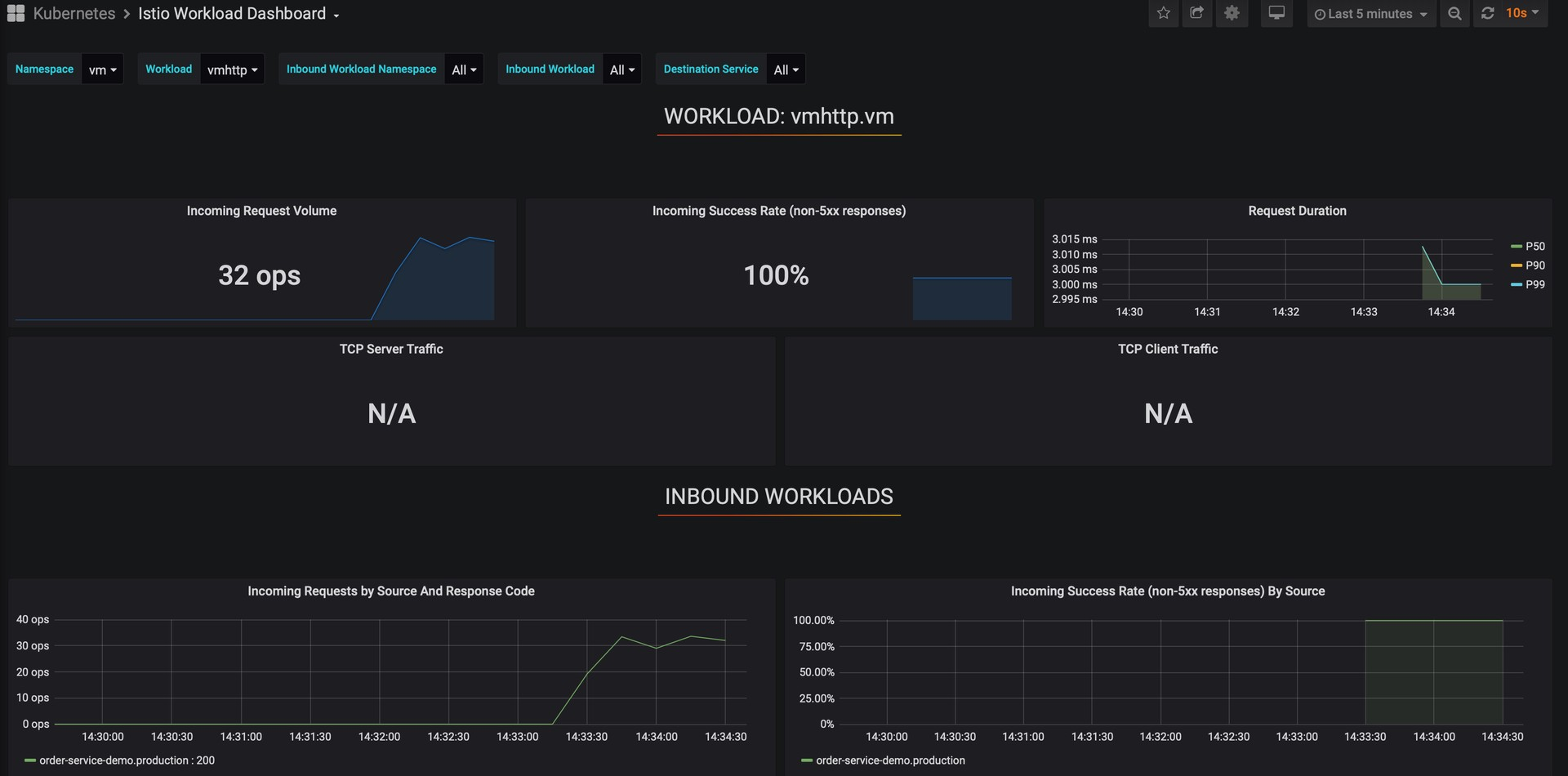Open the Destination Service All dropdown
The height and width of the screenshot is (776, 1568).
[786, 69]
